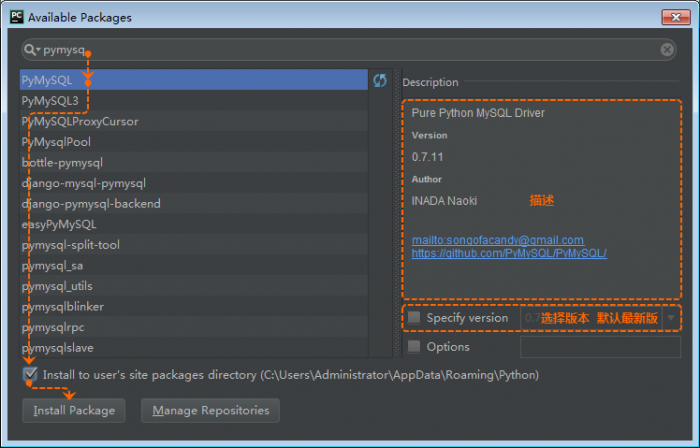Open search options via magnifier icon
The height and width of the screenshot is (448, 700).
point(32,49)
